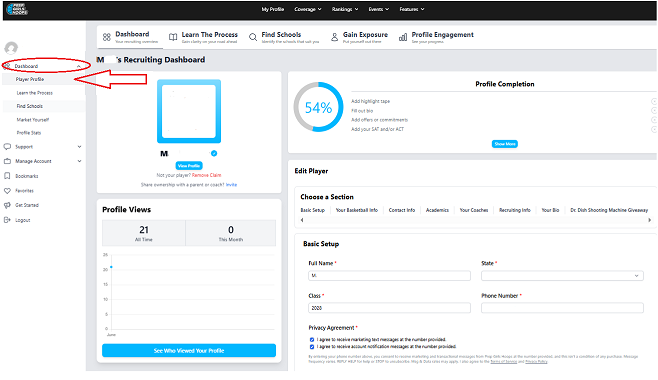This screenshot has height=380, width=658.
Task: Click the circle icon beside Add highlight tape
Action: click(654, 102)
